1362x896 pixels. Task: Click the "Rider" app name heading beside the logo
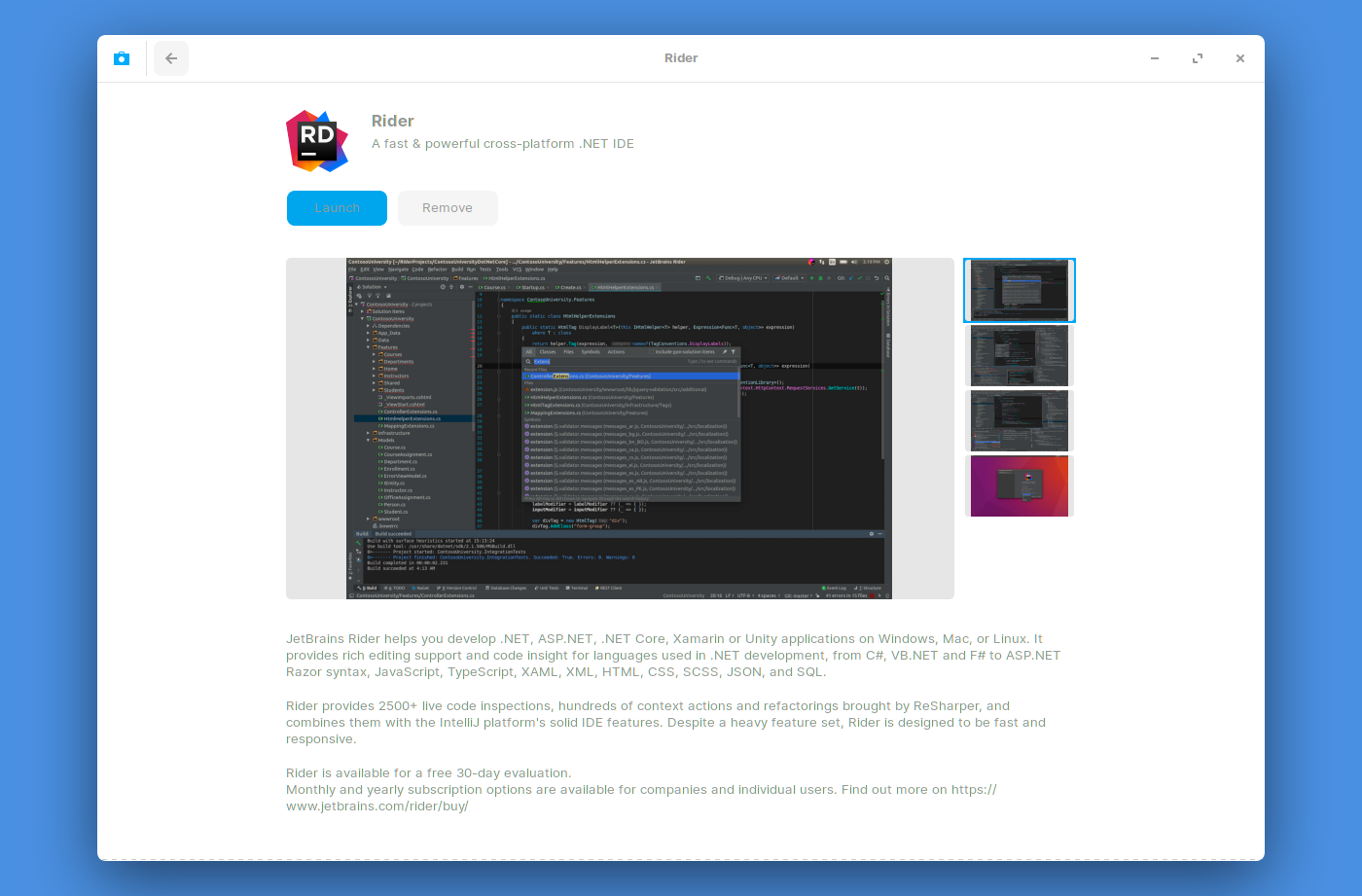click(x=393, y=121)
